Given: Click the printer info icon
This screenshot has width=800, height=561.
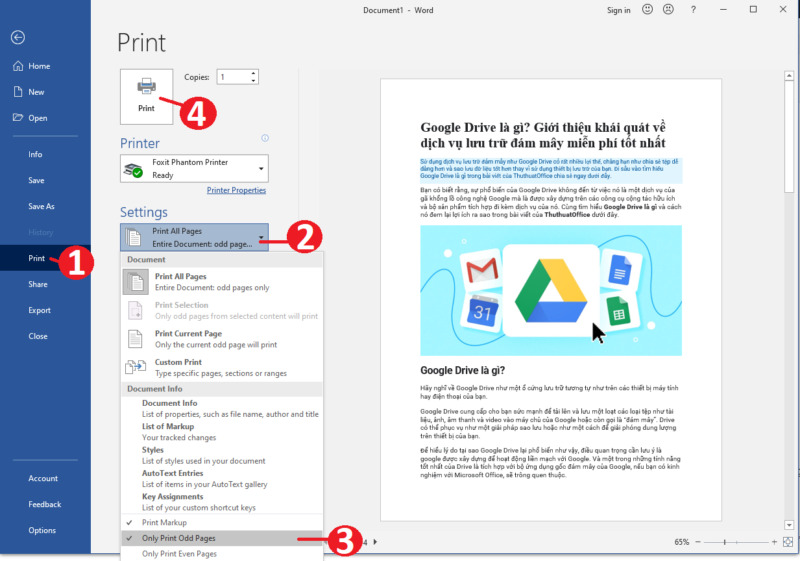Looking at the screenshot, I should point(265,138).
